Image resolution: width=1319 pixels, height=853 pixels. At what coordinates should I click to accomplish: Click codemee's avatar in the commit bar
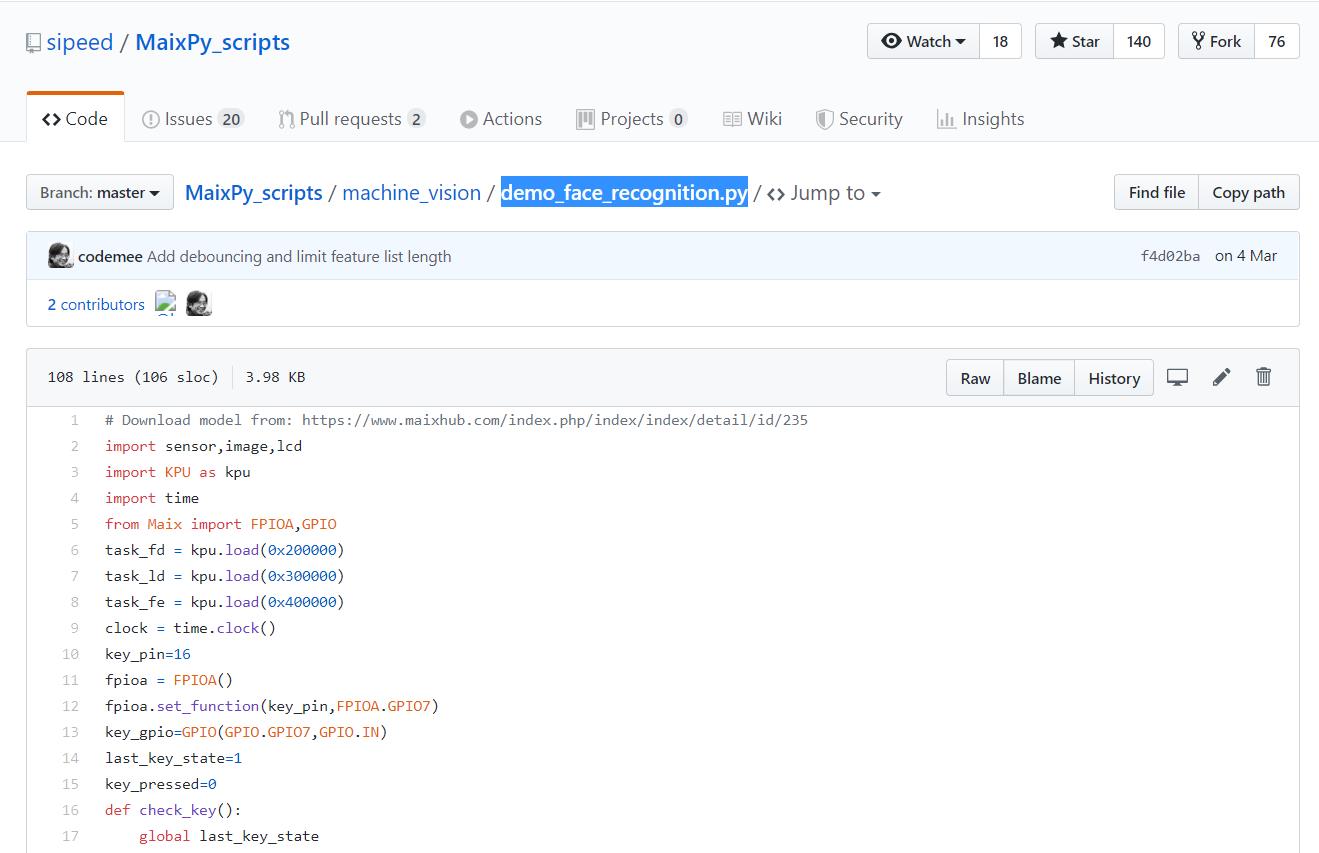click(x=60, y=256)
